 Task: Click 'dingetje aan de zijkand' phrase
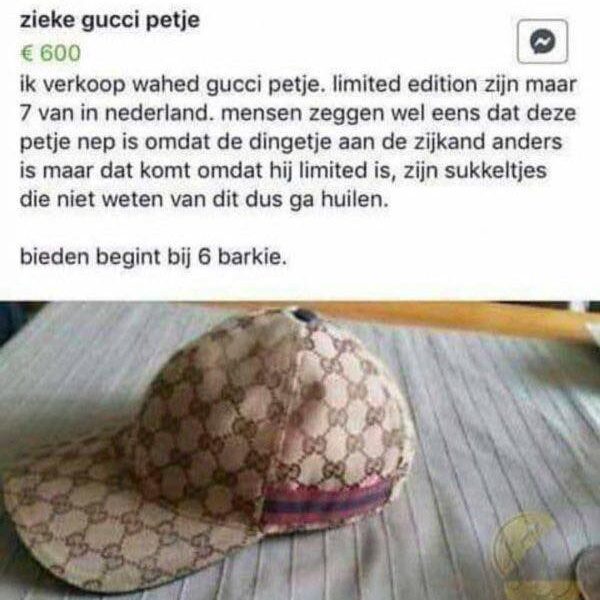point(367,142)
